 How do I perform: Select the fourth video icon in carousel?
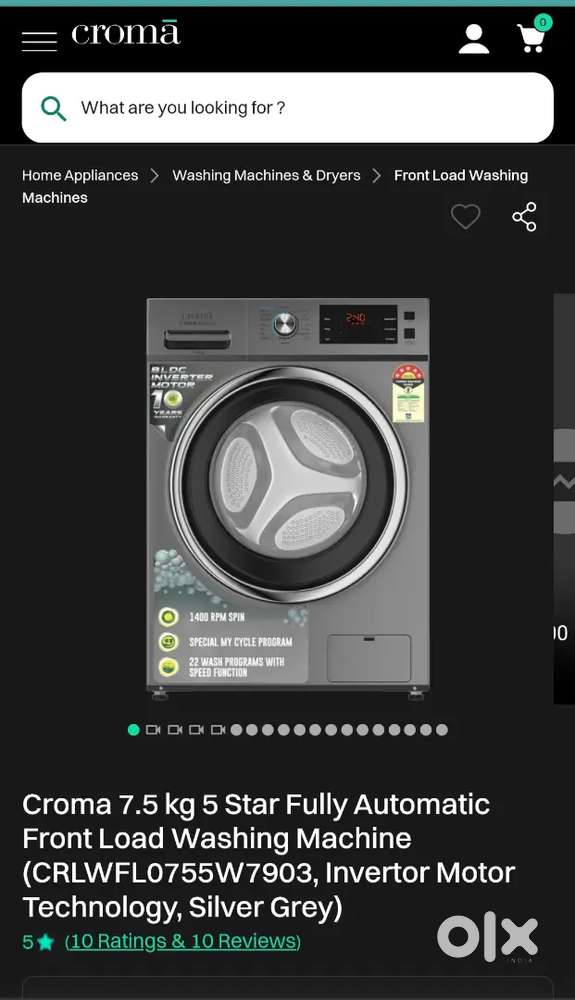pyautogui.click(x=218, y=730)
